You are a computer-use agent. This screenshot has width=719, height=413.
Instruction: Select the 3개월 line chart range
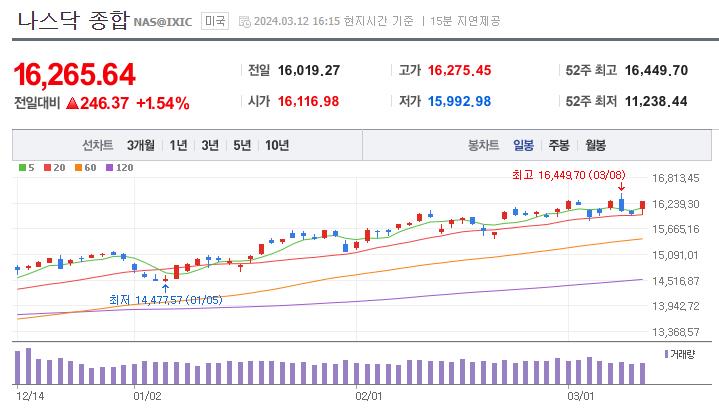click(x=141, y=145)
